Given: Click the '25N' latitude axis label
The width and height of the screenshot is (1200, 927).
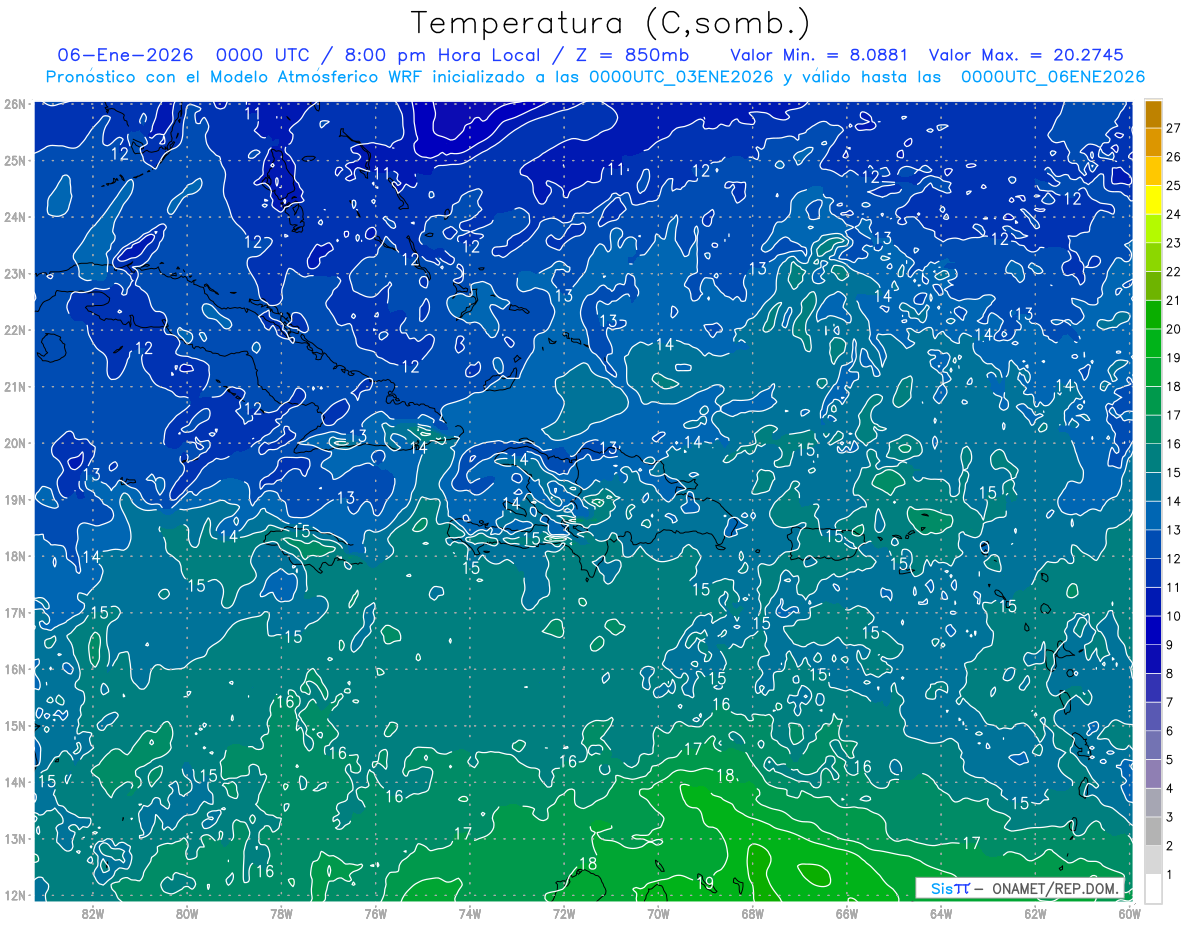Looking at the screenshot, I should (15, 160).
